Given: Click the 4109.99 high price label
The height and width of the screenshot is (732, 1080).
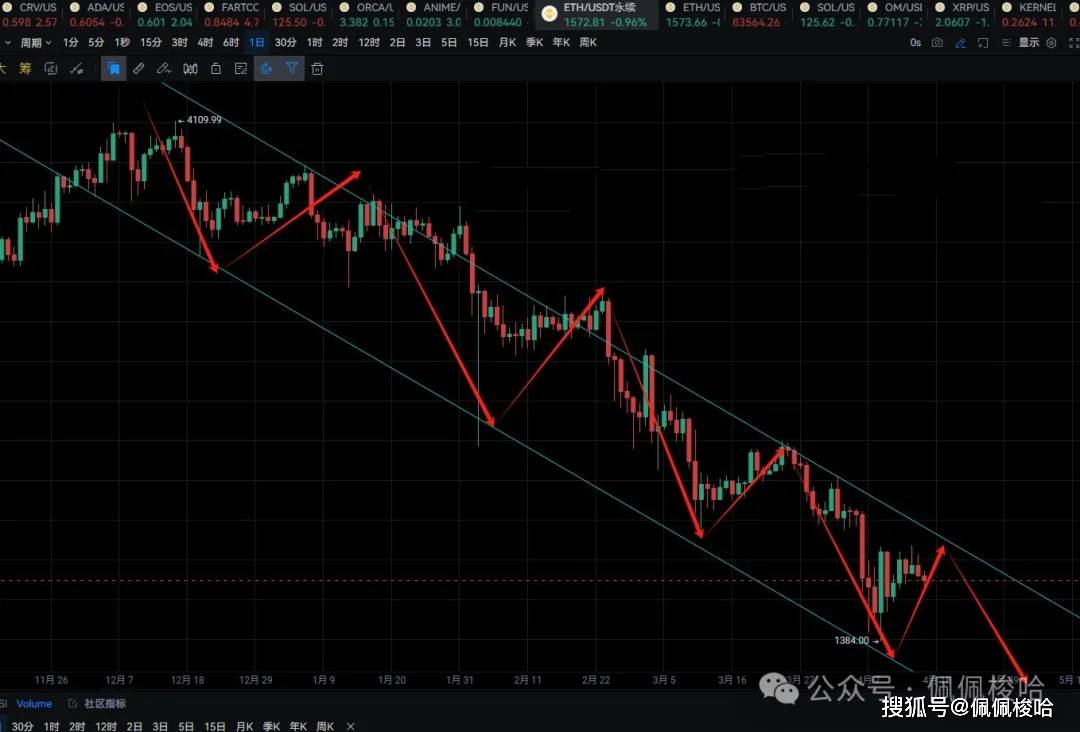Looking at the screenshot, I should 204,120.
